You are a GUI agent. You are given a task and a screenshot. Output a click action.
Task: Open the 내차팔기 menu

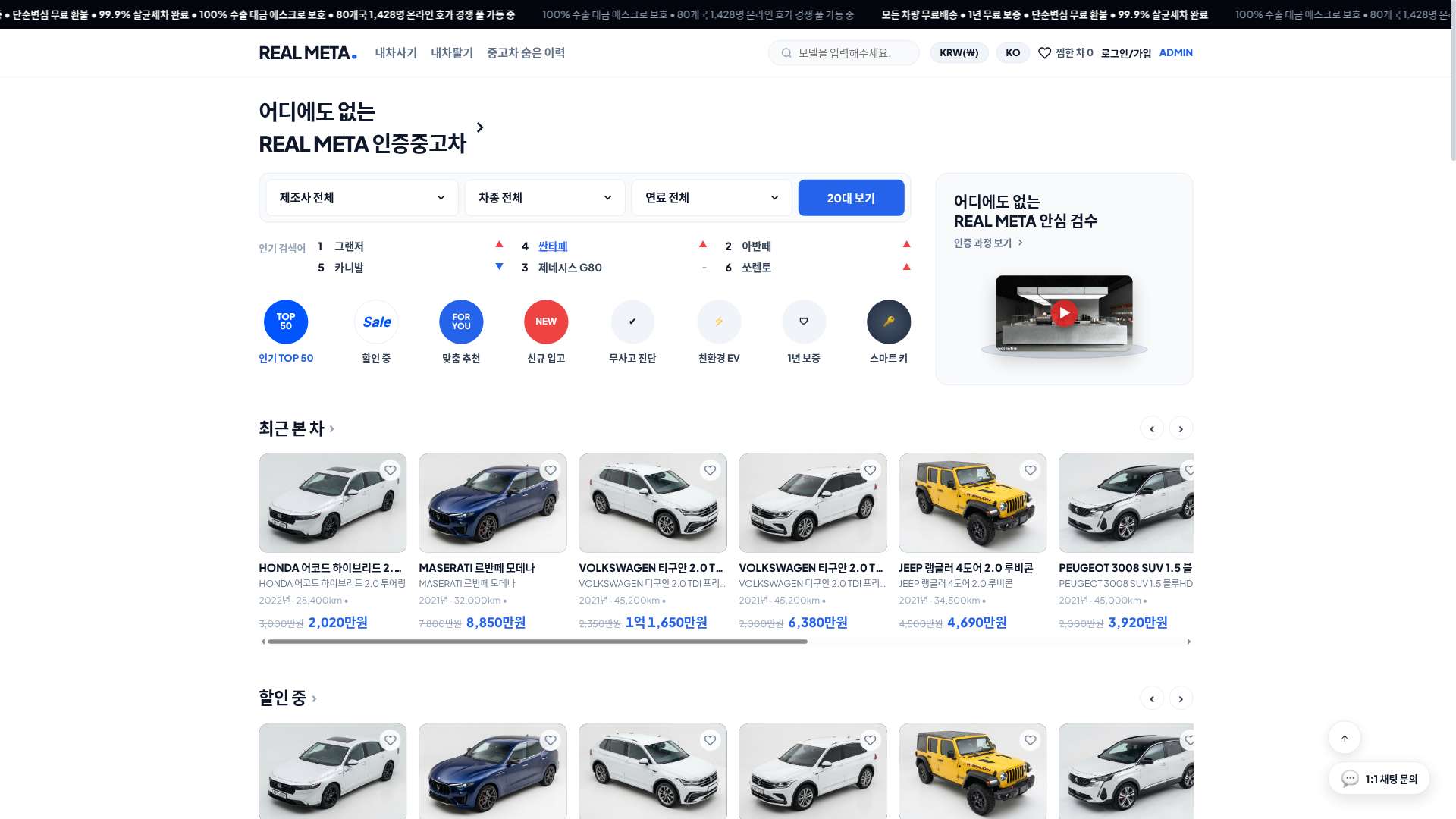coord(452,53)
